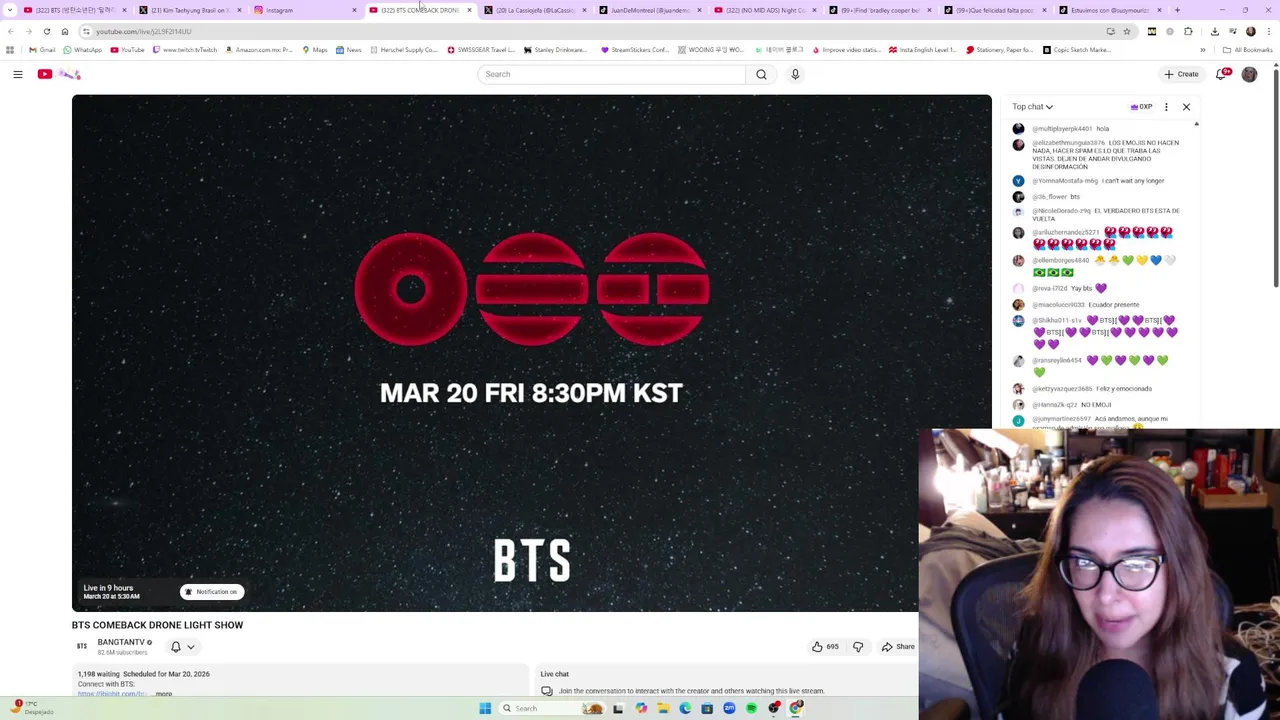This screenshot has height=720, width=1280.
Task: Open Windows Start menu
Action: pos(485,708)
